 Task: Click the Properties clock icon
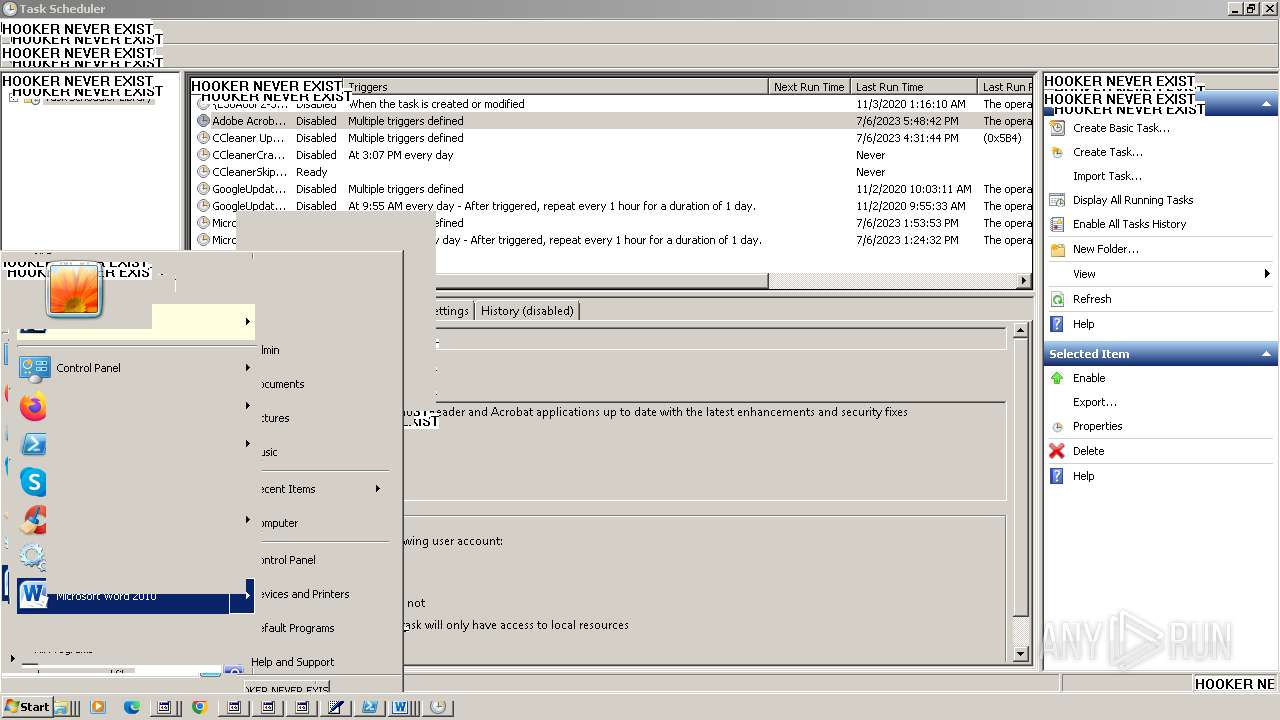click(1057, 427)
